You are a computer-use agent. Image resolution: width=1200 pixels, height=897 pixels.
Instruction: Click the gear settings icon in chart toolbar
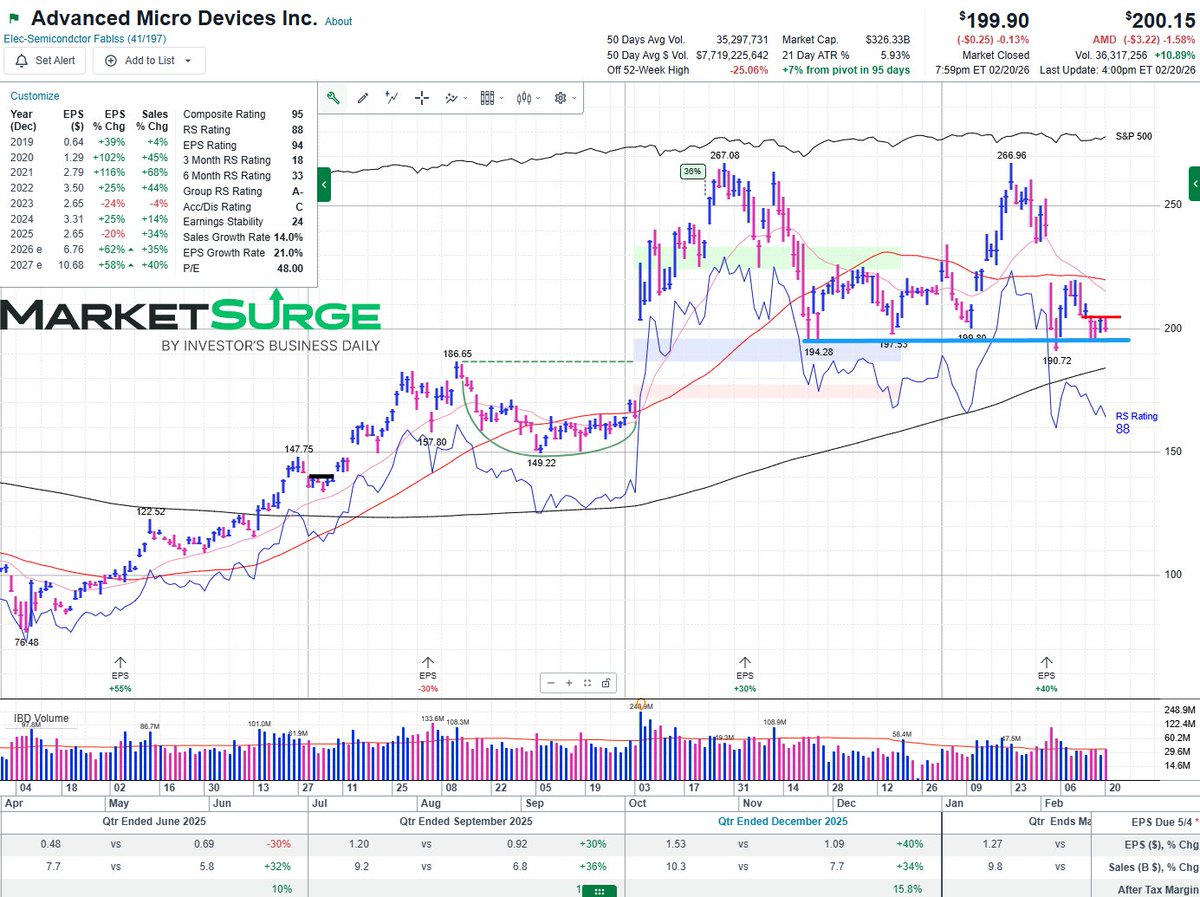560,98
